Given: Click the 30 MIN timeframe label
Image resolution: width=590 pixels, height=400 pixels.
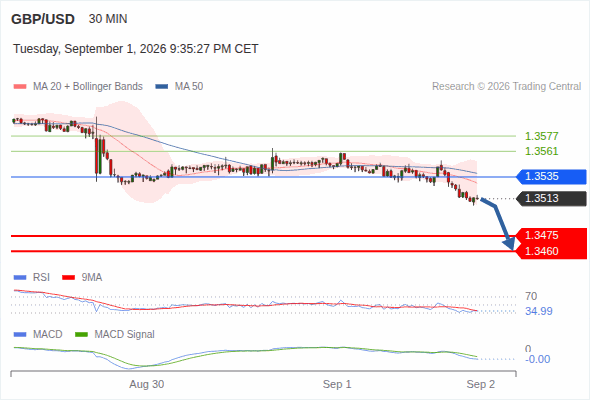Looking at the screenshot, I should pos(108,19).
